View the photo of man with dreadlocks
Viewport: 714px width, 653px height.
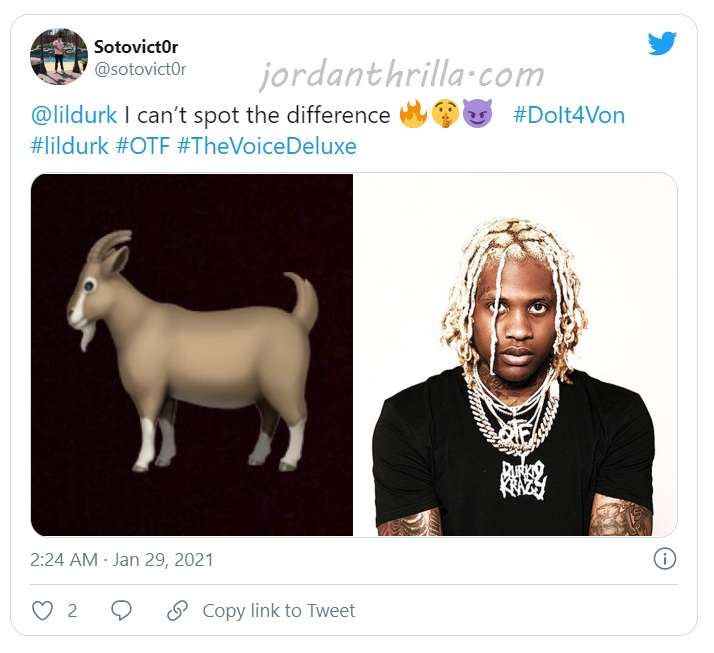click(x=515, y=354)
